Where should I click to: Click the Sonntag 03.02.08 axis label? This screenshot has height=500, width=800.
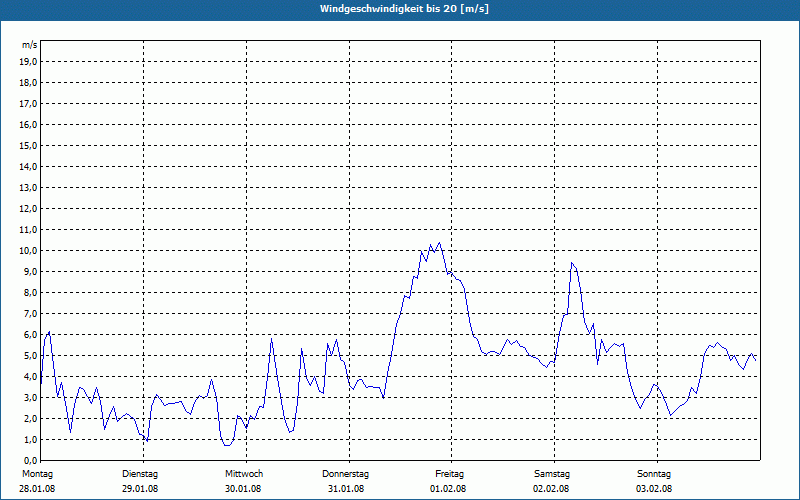[x=654, y=481]
